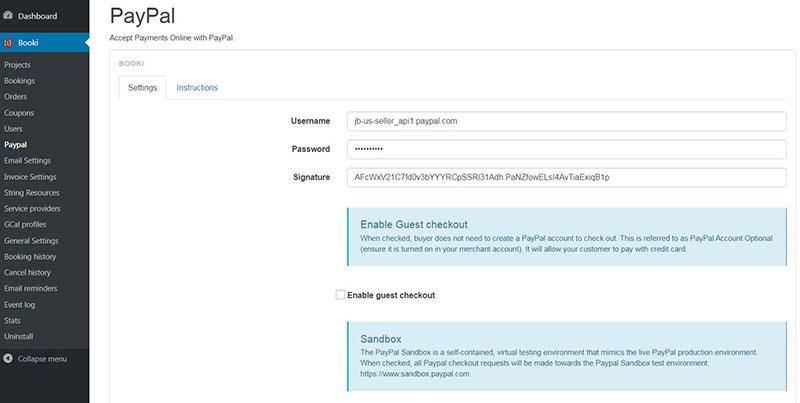Image resolution: width=800 pixels, height=403 pixels.
Task: Go to Projects in the sidebar
Action: [17, 65]
